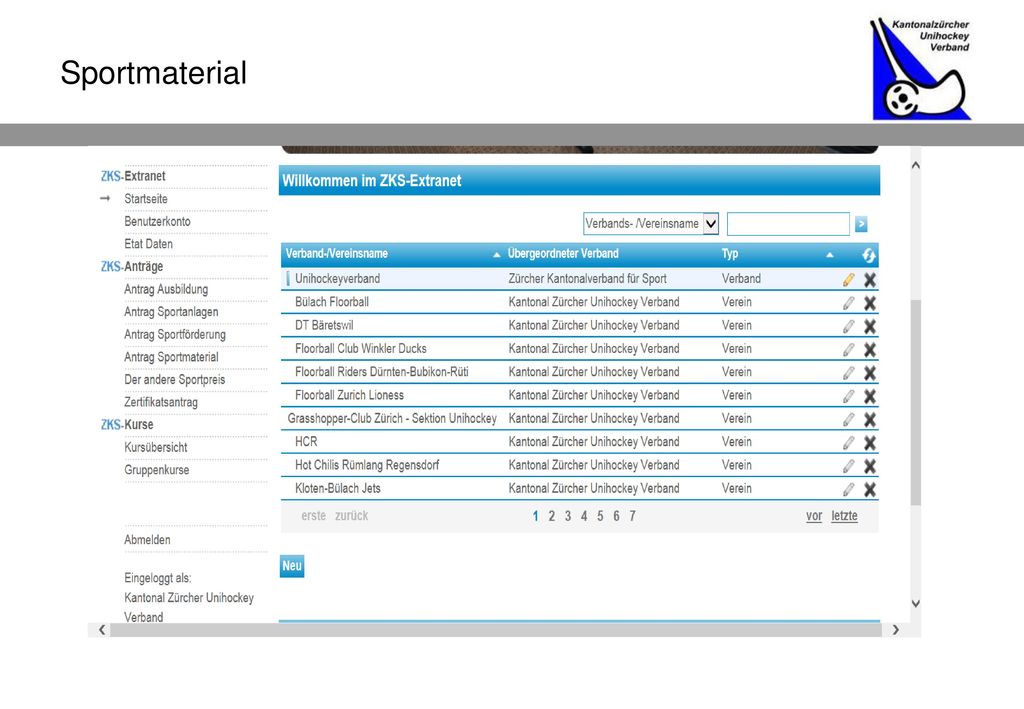The image size is (1024, 709).
Task: Open Antrag Sportmaterial
Action: coord(171,357)
